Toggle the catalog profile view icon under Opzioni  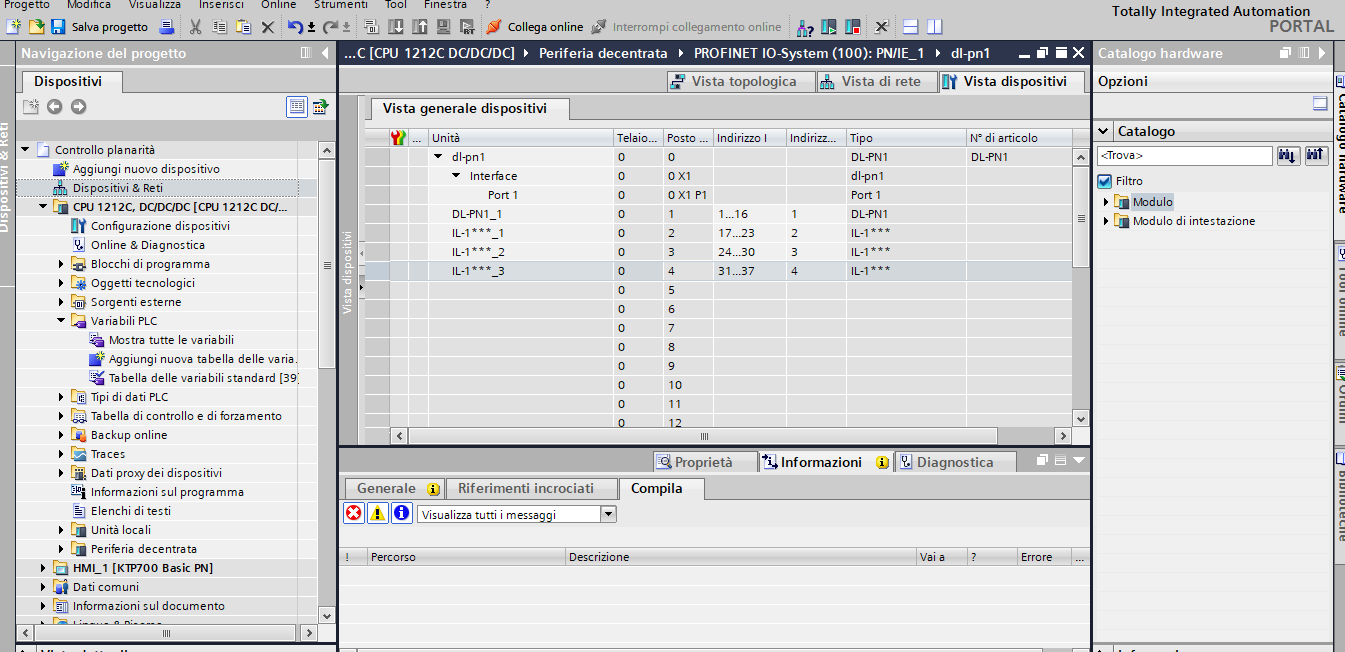click(1320, 103)
